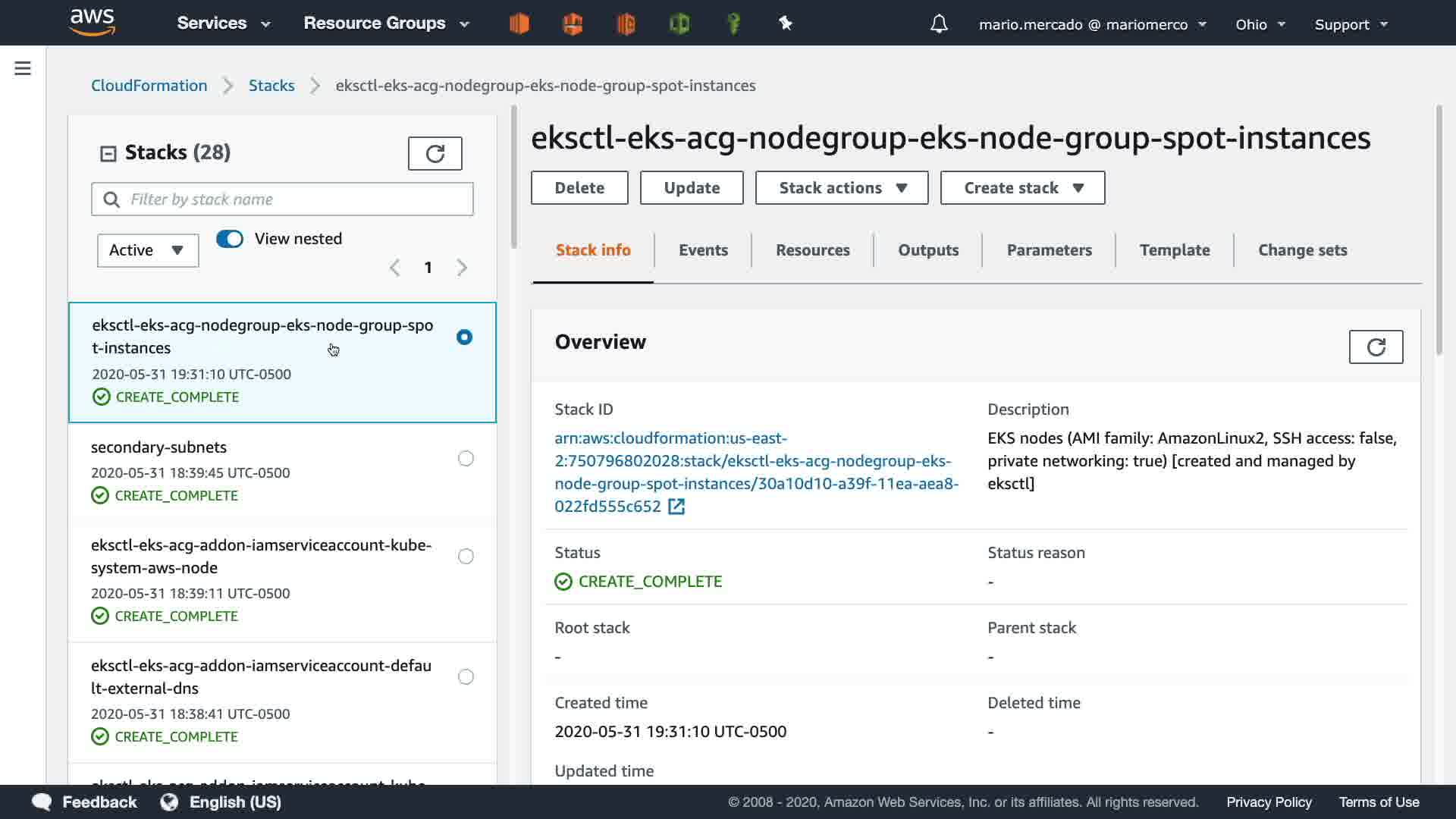Click the Delete button
The width and height of the screenshot is (1456, 819).
point(579,188)
